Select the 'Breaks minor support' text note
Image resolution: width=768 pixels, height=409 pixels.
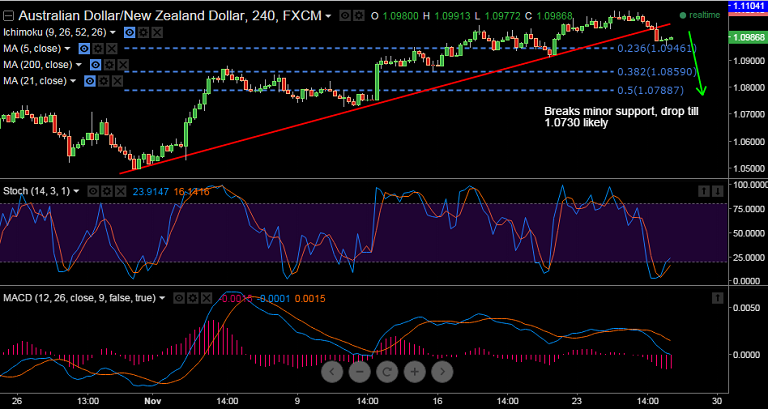click(622, 117)
